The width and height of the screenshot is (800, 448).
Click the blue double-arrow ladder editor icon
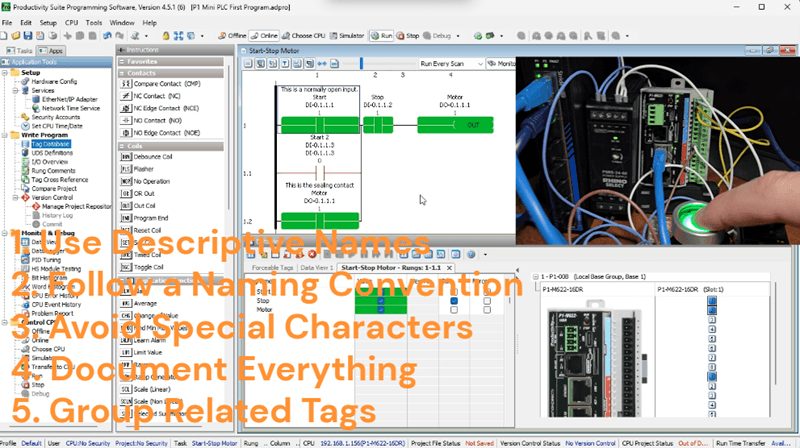322,64
